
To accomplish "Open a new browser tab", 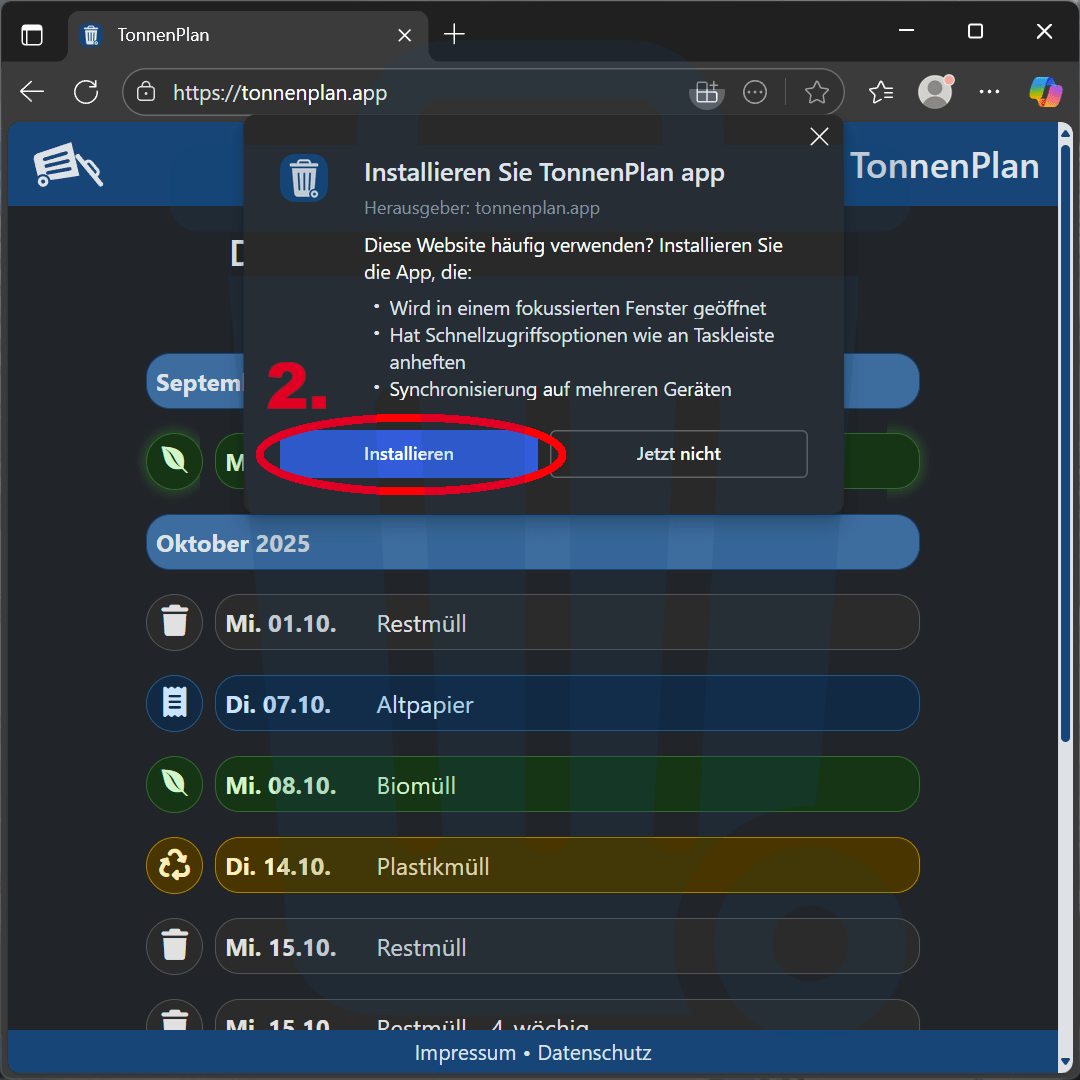I will [454, 35].
